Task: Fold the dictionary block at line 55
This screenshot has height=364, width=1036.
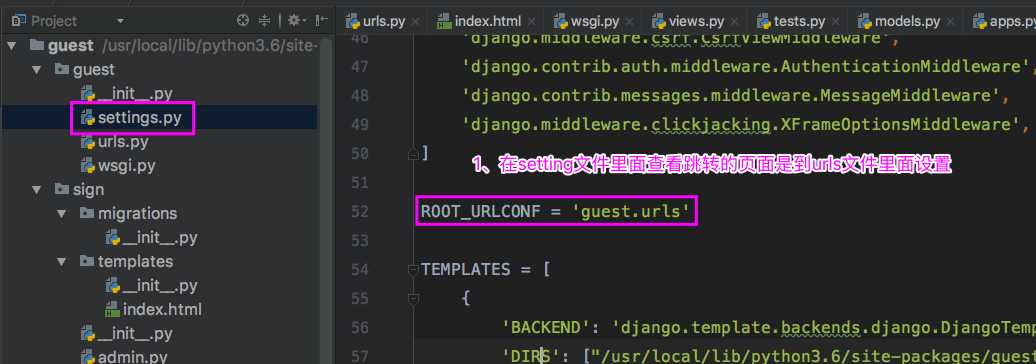Action: click(414, 299)
